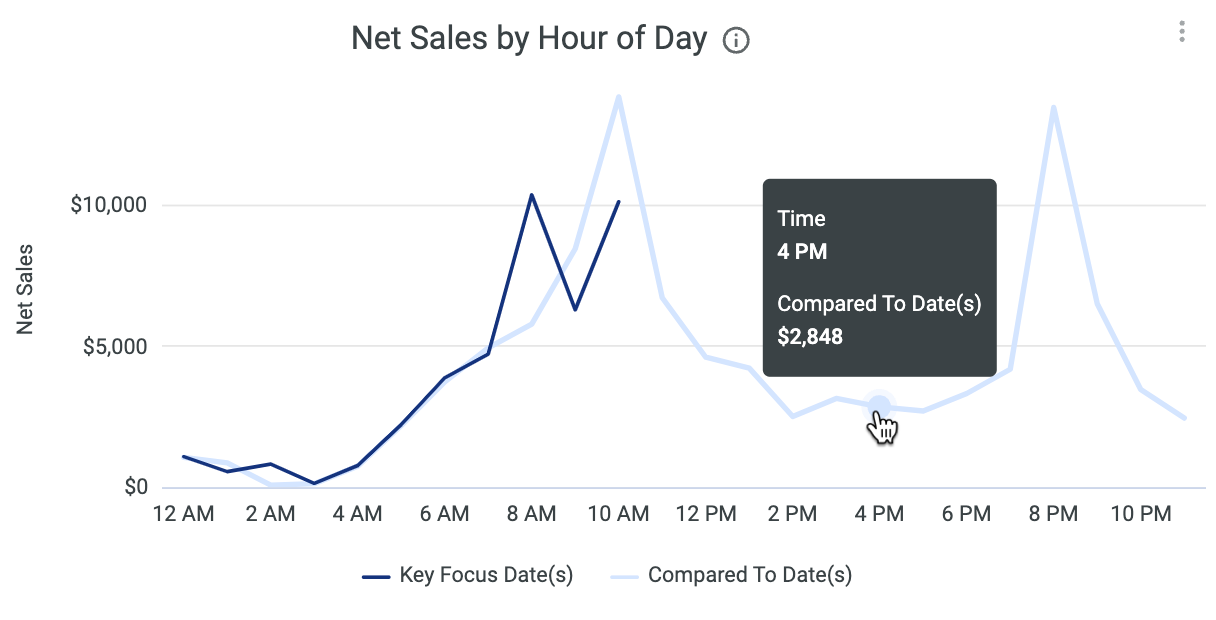Click the light blue Compared To legend swatch
The image size is (1216, 620).
[624, 576]
